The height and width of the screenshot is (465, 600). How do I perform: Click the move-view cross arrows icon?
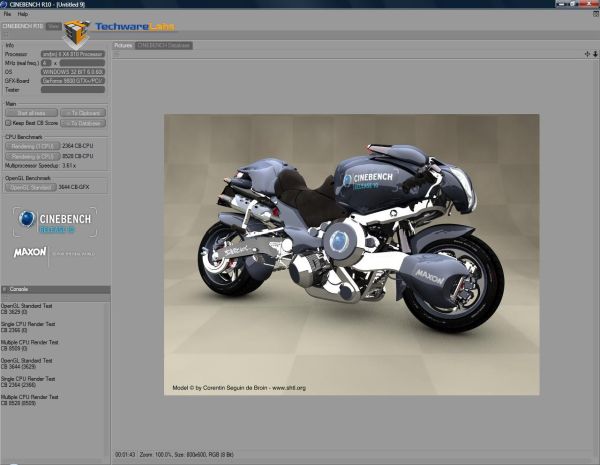point(587,54)
